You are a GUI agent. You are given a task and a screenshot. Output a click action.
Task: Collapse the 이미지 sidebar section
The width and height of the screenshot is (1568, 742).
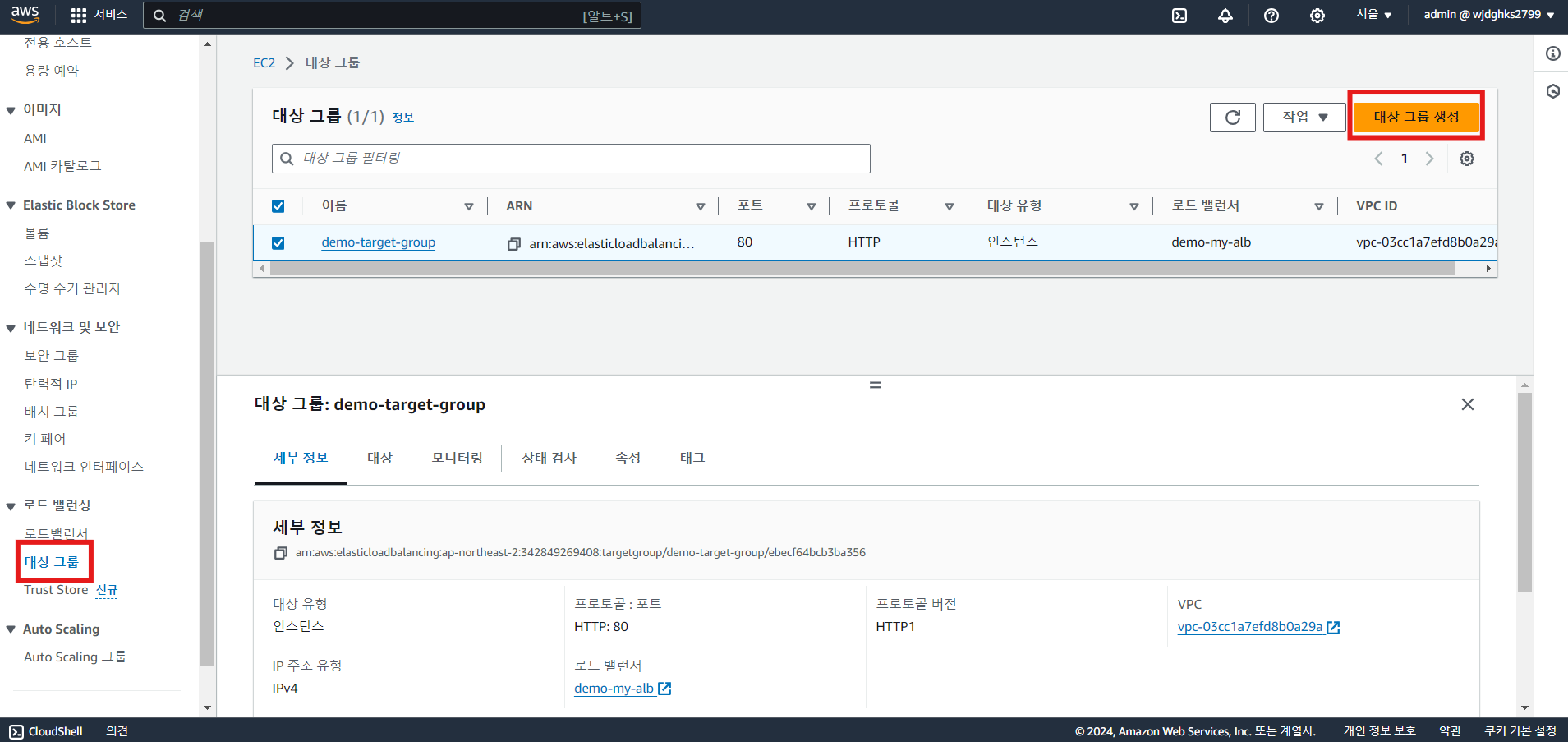[x=11, y=110]
